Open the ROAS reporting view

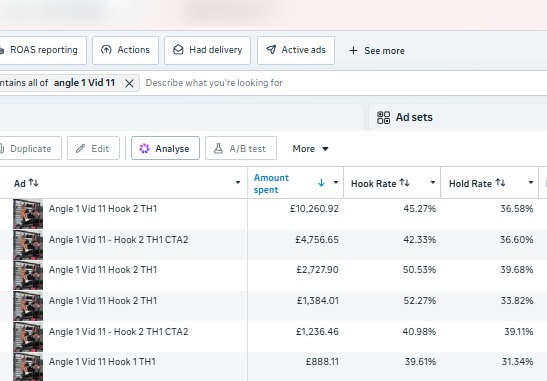[42, 50]
